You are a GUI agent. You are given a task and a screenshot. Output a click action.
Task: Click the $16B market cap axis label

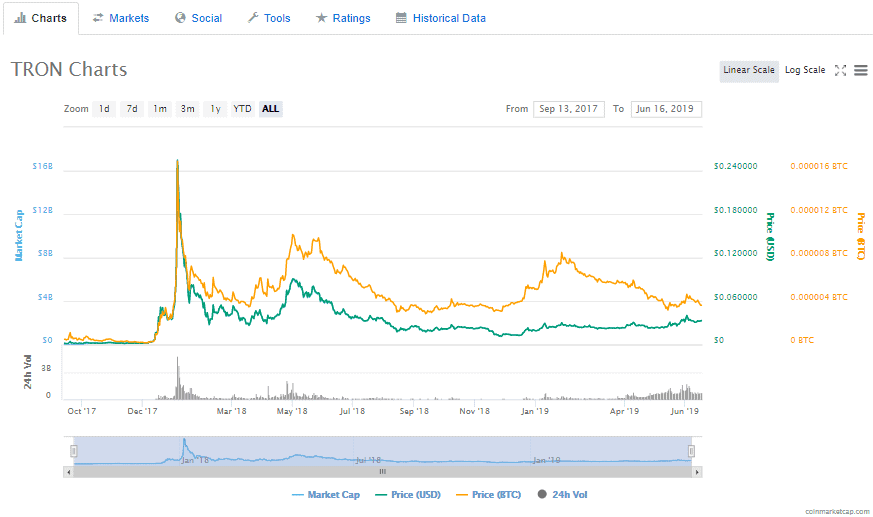coord(42,166)
